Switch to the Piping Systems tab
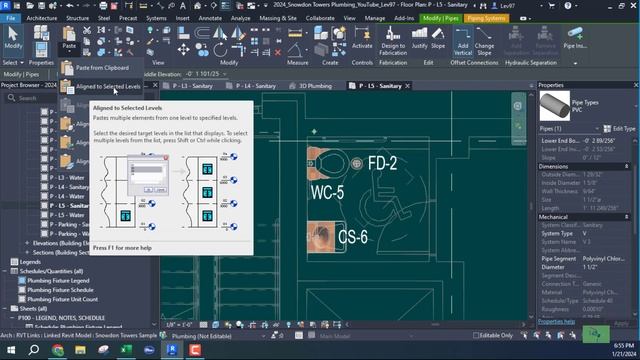Screen dimensions: 640x360 click(x=486, y=18)
